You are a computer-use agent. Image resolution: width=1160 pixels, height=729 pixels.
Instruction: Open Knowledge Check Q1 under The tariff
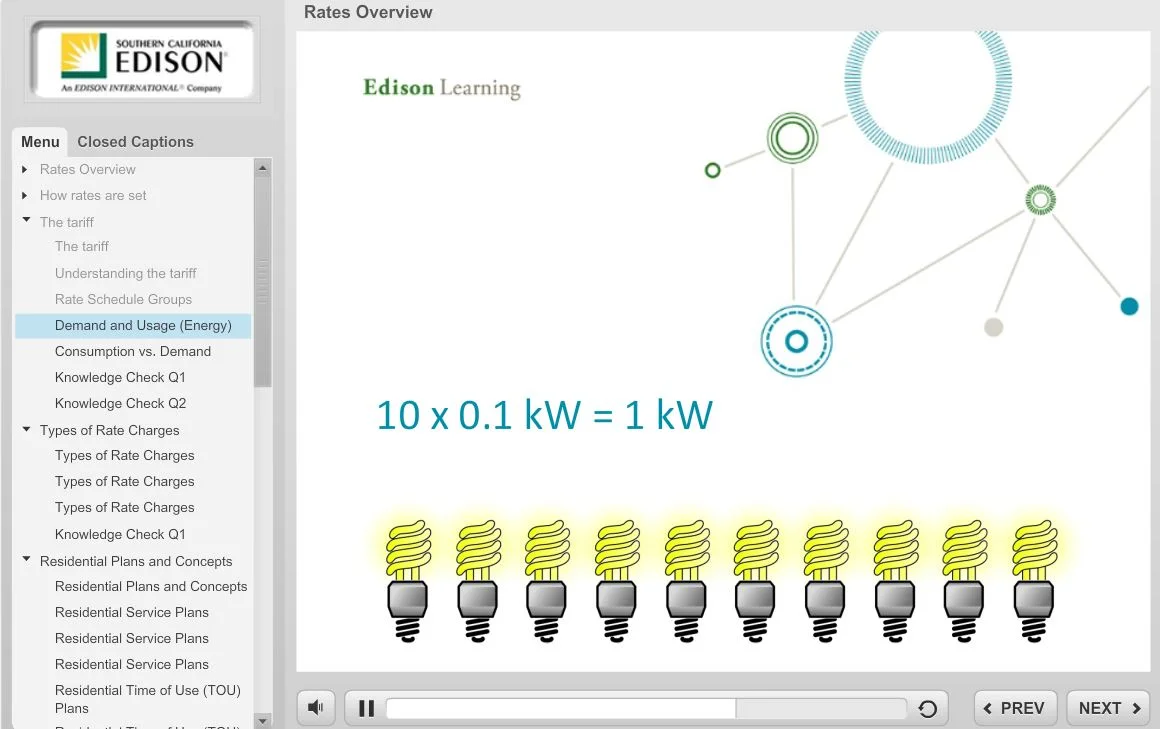point(120,377)
